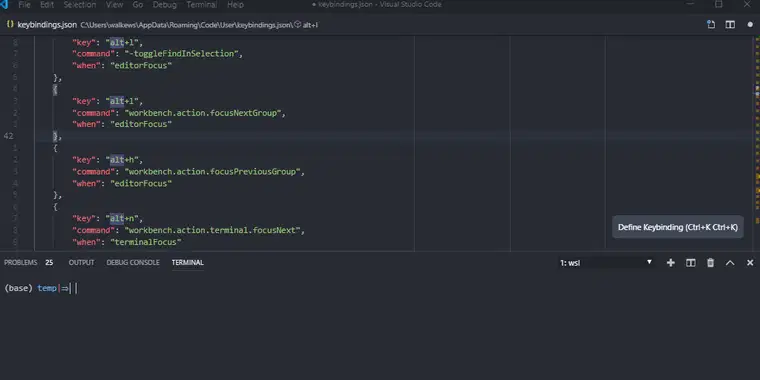Open the Terminal menu
Viewport: 760px width, 380px height.
pyautogui.click(x=202, y=5)
